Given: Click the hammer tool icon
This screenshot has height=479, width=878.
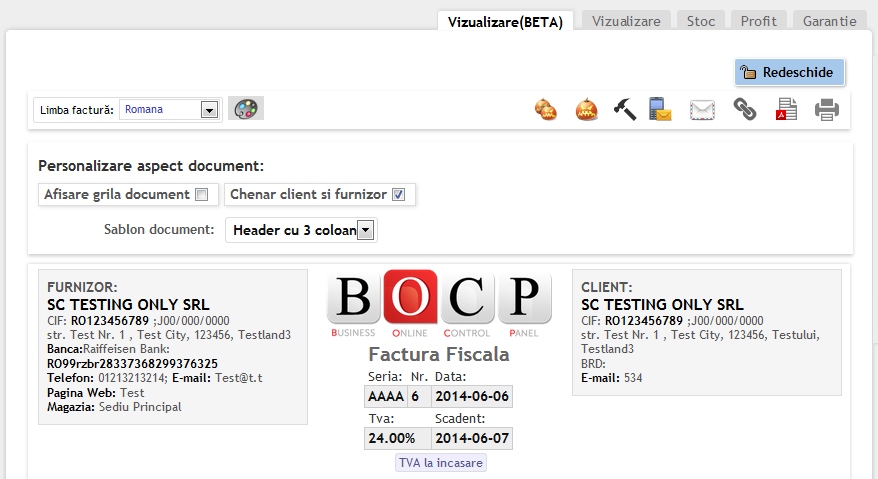Looking at the screenshot, I should (x=624, y=109).
